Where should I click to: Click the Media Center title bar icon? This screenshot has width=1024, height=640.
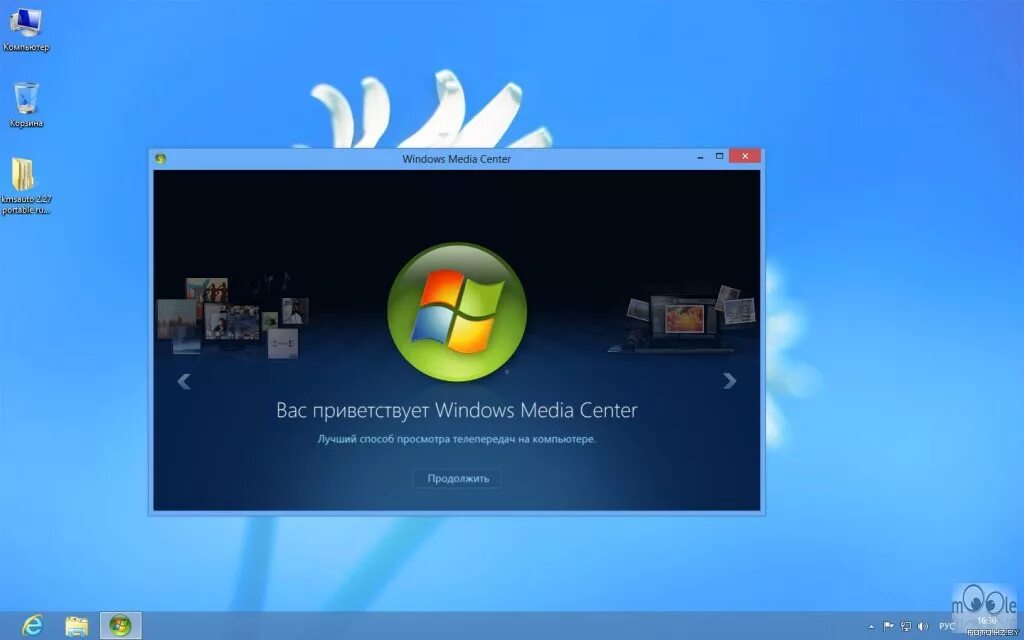point(161,158)
